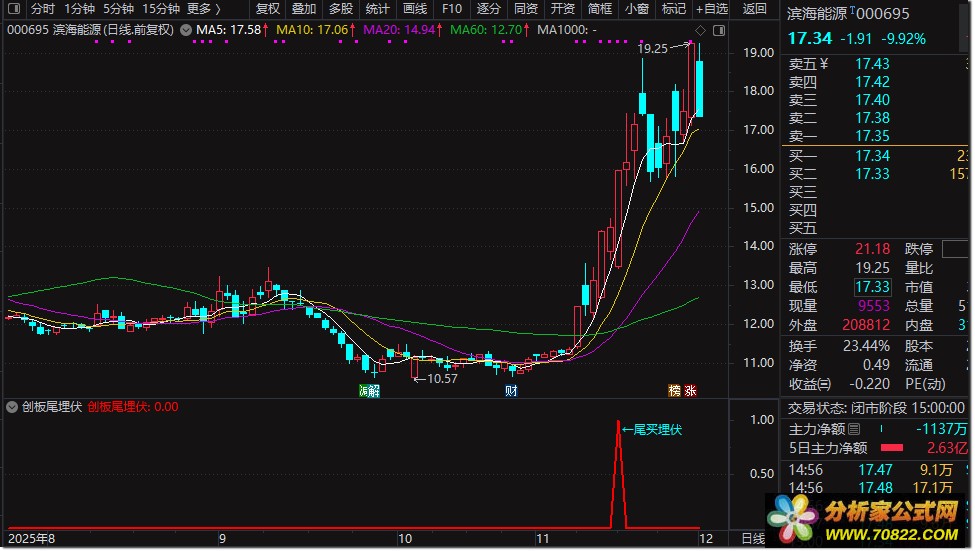Click the 最高 value 19.25
The height and width of the screenshot is (551, 975).
872,268
